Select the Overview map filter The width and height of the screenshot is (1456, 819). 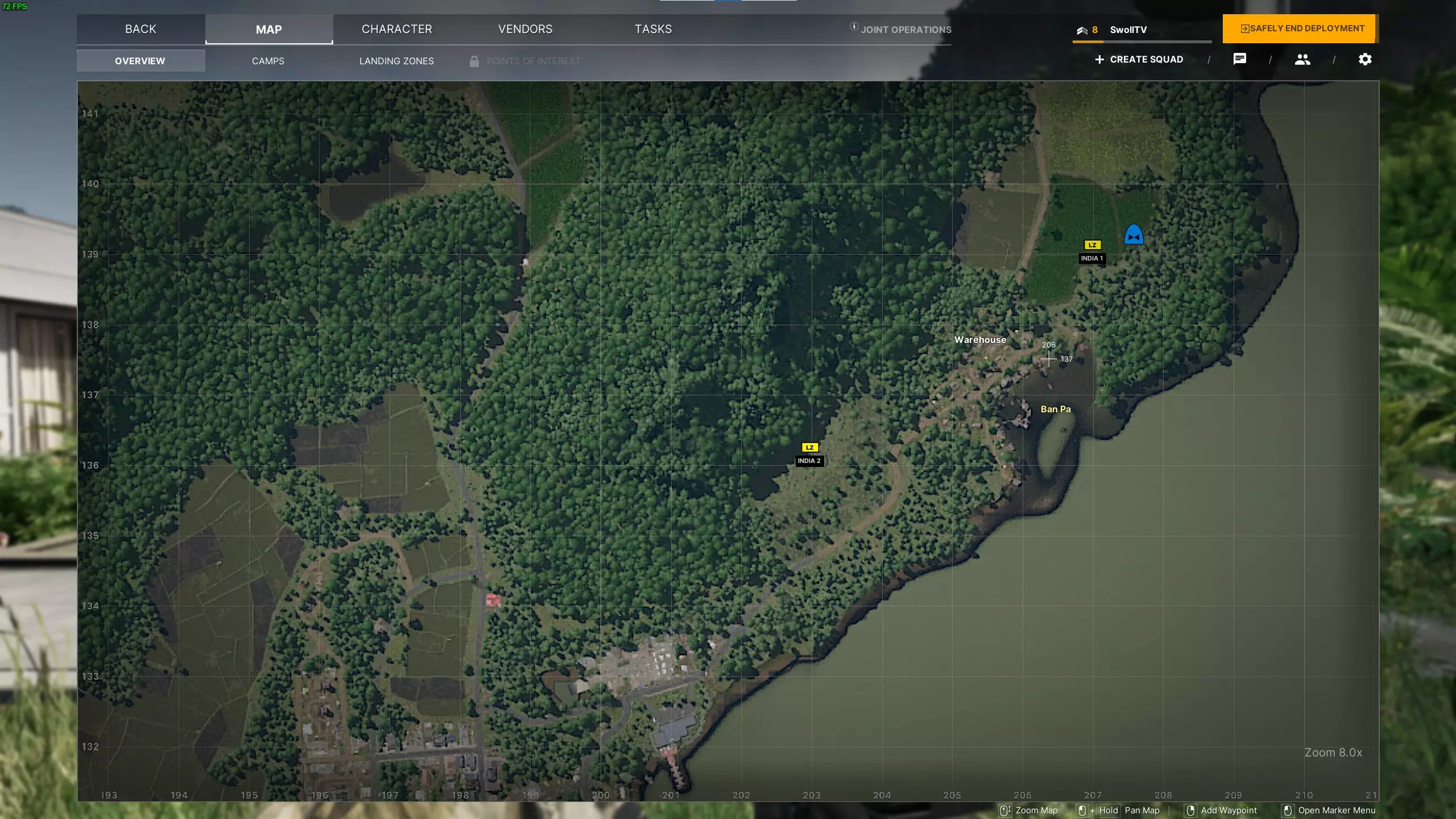(140, 61)
